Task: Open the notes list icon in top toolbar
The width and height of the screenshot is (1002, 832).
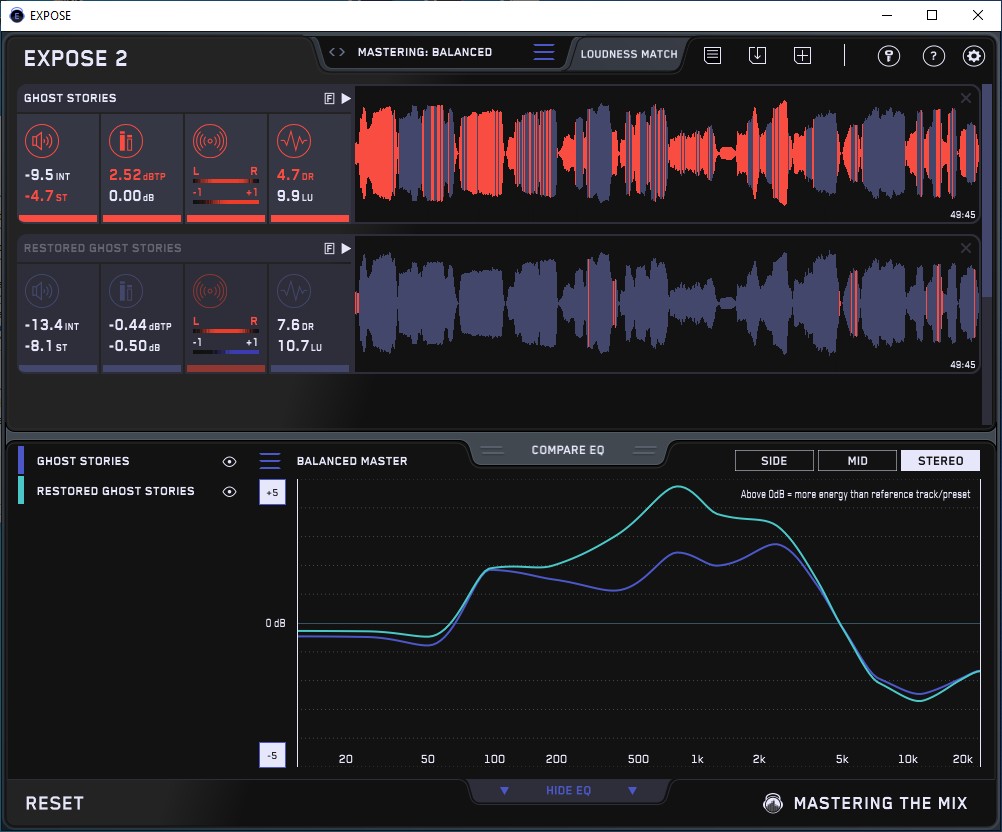Action: 712,56
